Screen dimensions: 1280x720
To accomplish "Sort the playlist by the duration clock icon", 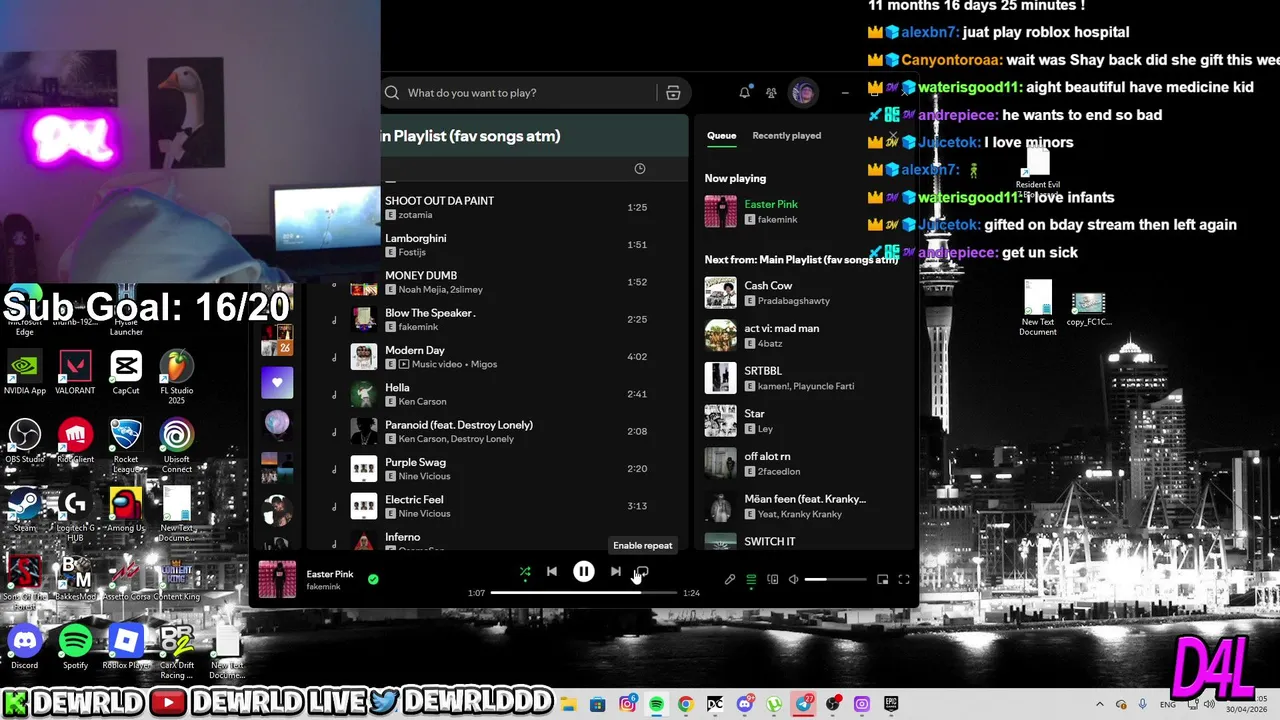I will [640, 169].
